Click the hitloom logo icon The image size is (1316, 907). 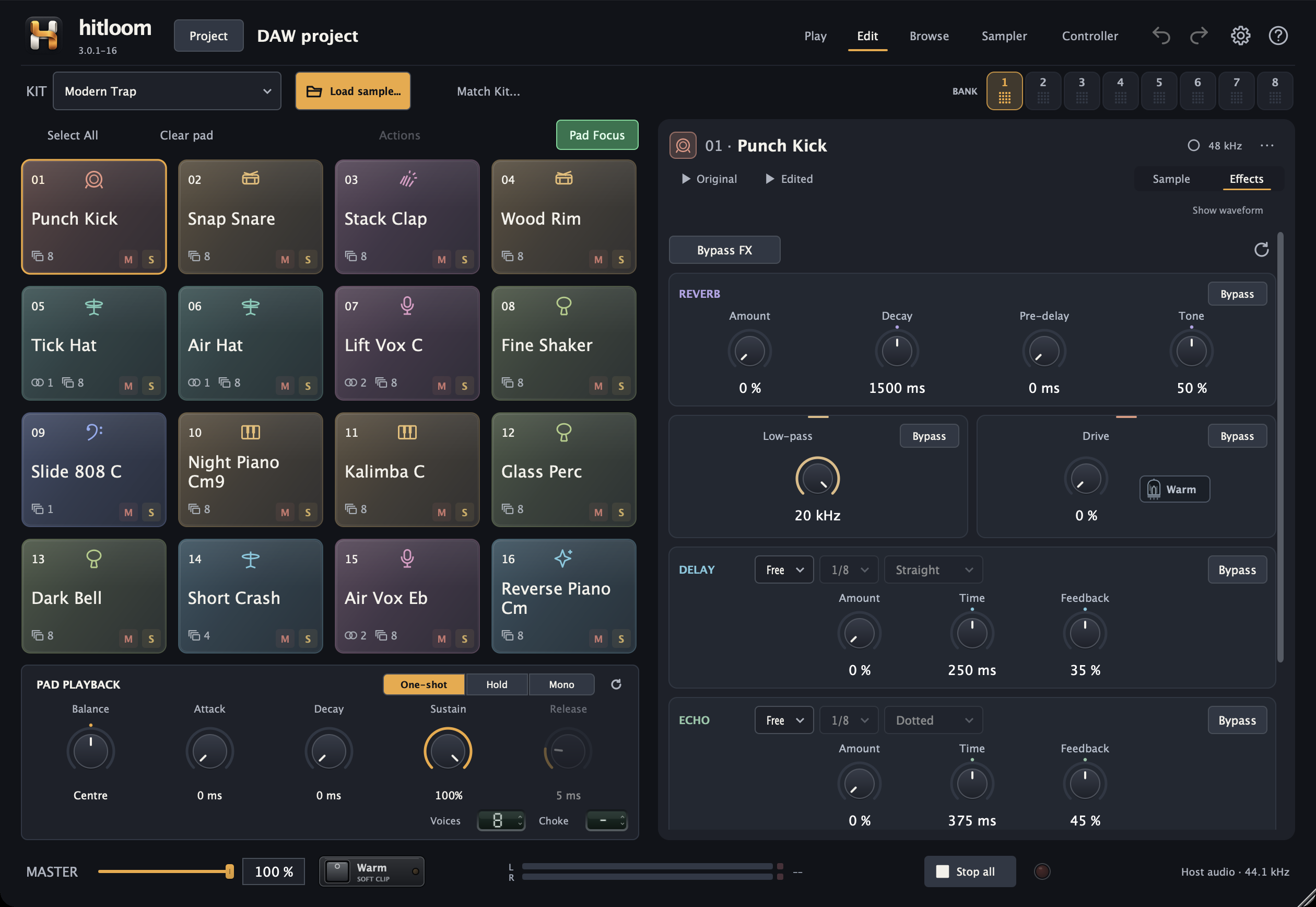tap(44, 34)
